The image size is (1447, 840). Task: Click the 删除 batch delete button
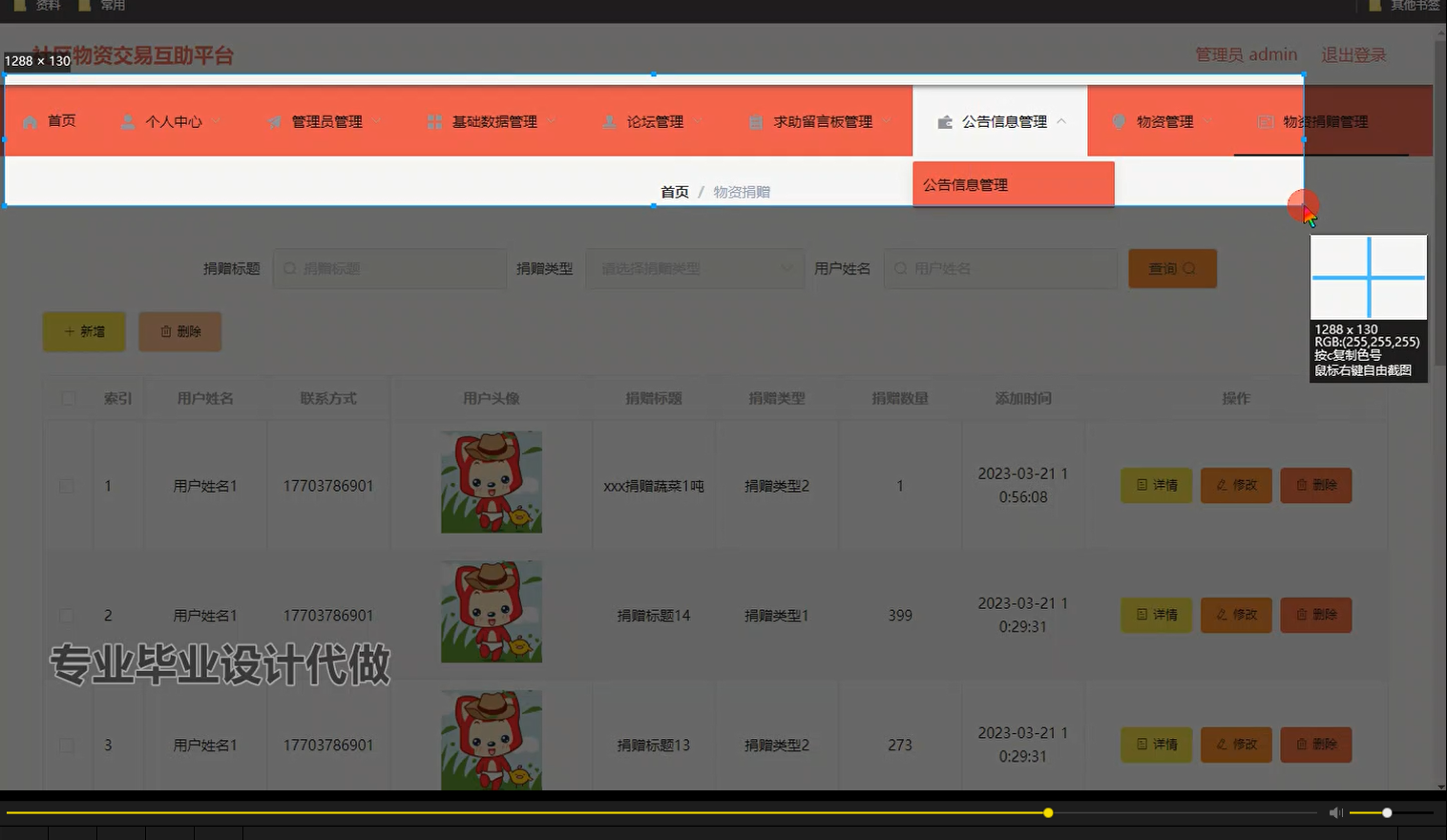coord(180,331)
